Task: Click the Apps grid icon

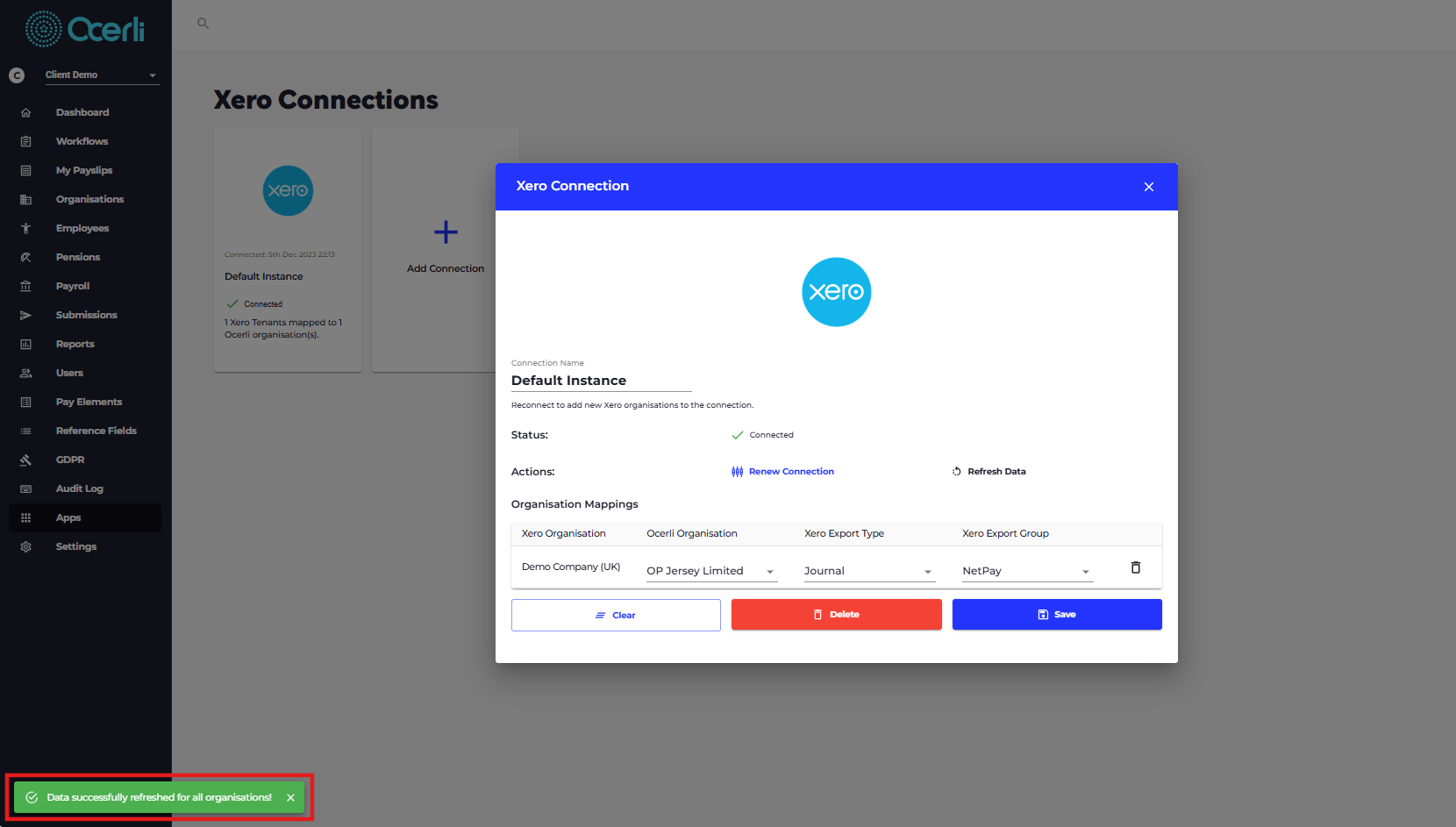Action: click(x=25, y=517)
